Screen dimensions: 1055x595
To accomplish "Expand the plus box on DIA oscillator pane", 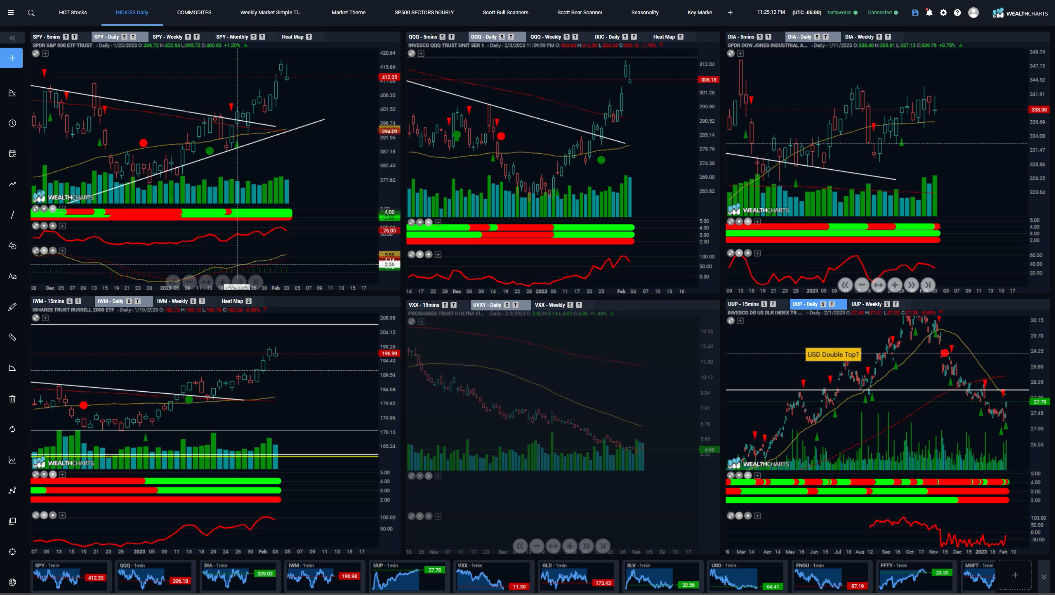I will [757, 253].
